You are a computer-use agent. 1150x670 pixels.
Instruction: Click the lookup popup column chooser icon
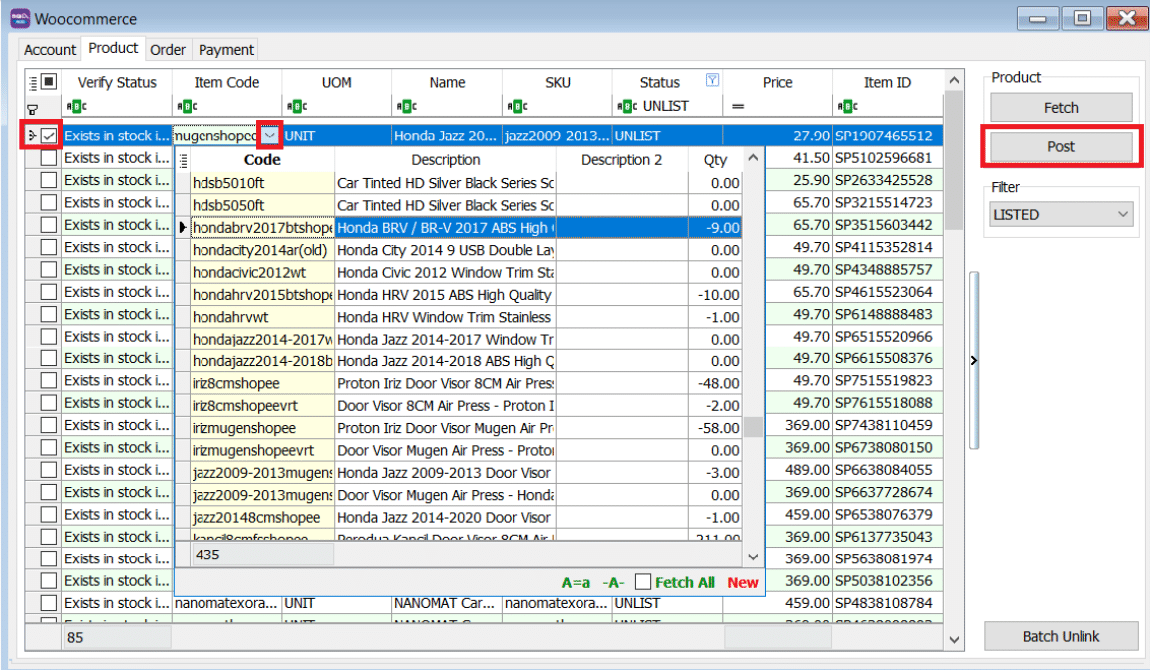[184, 160]
